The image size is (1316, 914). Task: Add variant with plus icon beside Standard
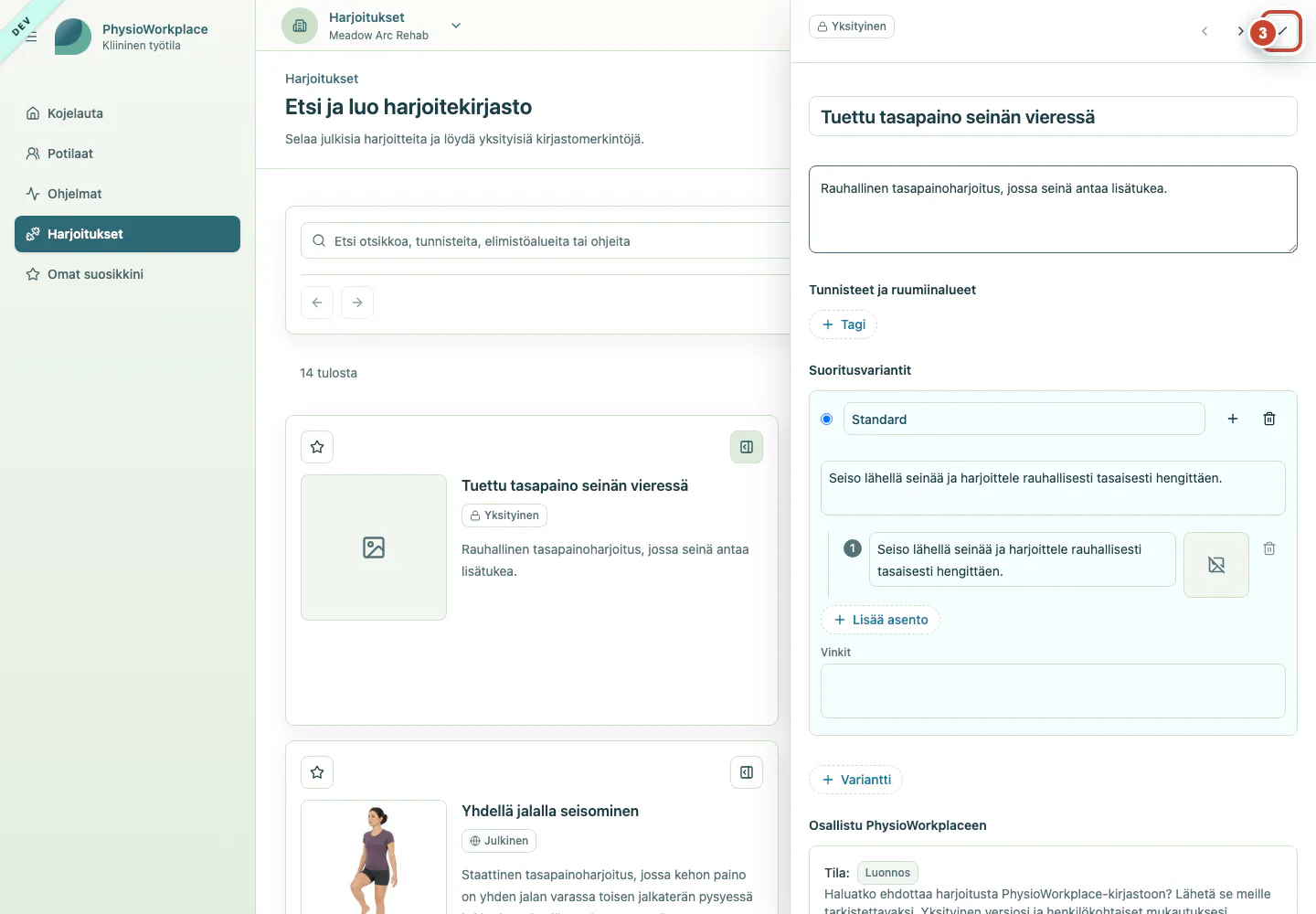point(1233,419)
